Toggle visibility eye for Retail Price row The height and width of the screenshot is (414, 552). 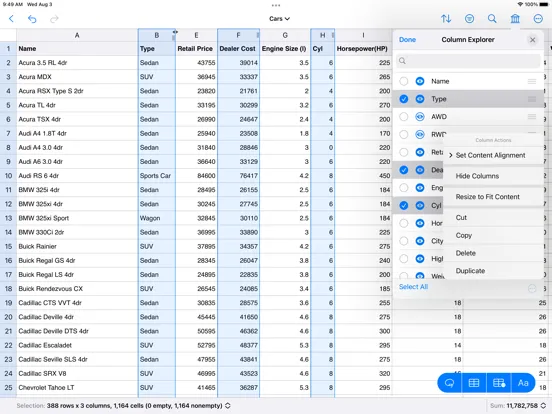click(x=420, y=152)
